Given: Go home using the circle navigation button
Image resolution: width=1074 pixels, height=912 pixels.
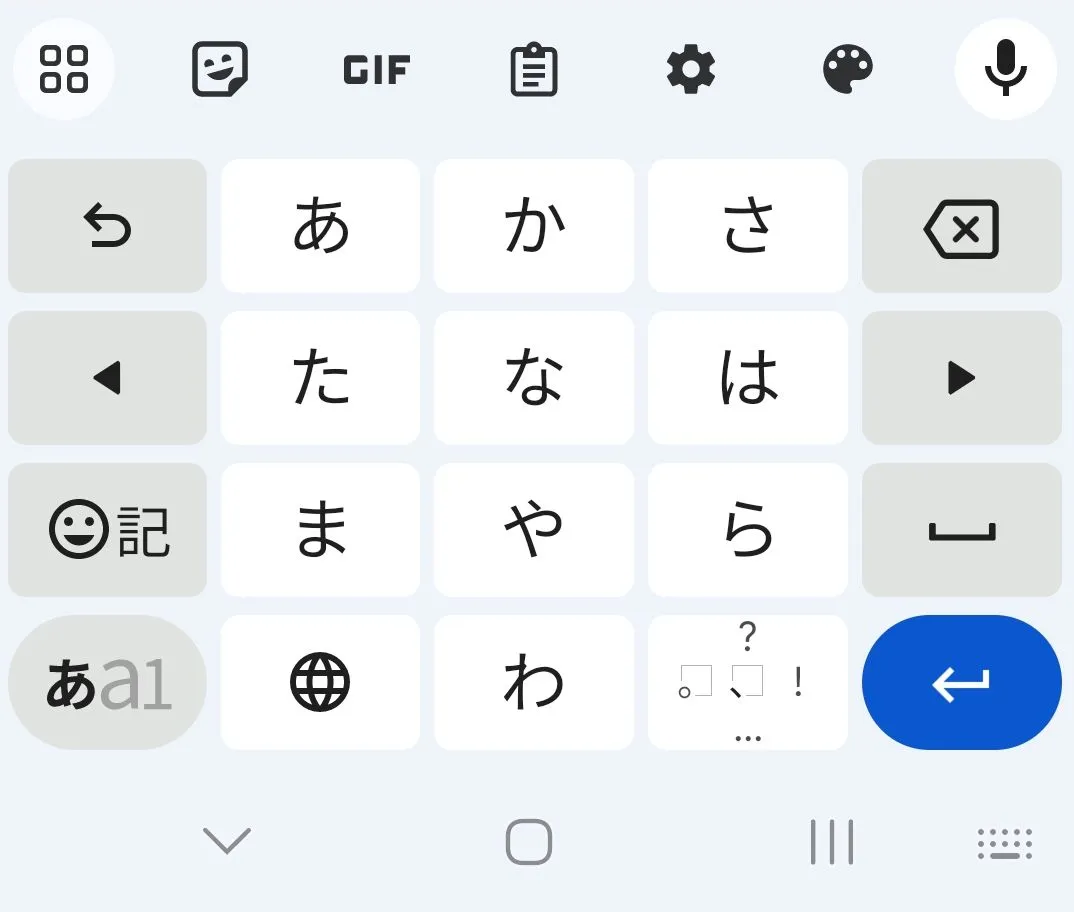Looking at the screenshot, I should 529,843.
